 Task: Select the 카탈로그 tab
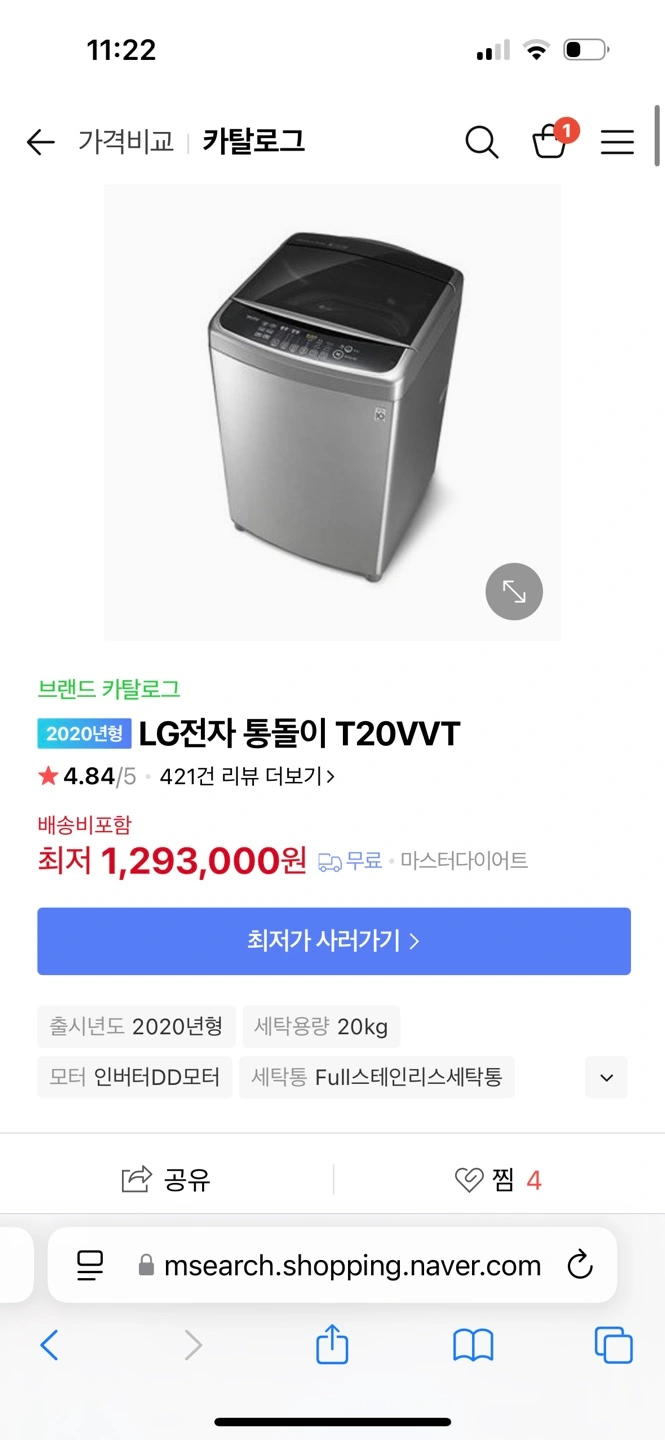tap(253, 142)
